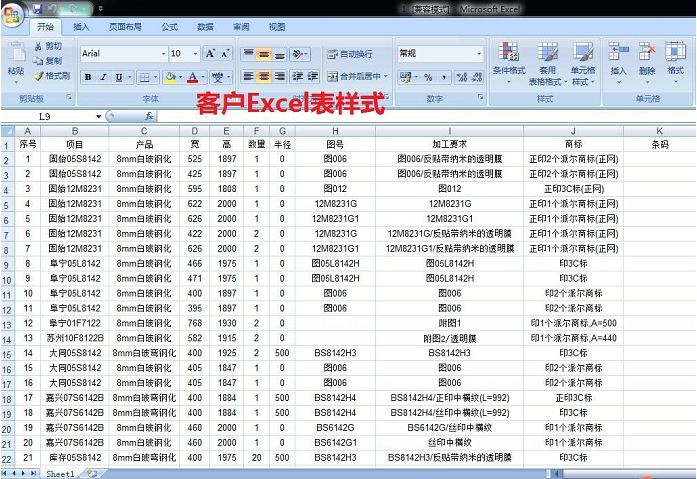Image resolution: width=697 pixels, height=479 pixels.
Task: Open the number format dropdown
Action: point(479,54)
